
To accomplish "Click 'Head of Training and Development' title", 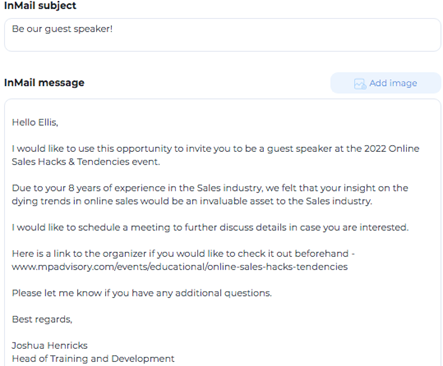I will coord(93,359).
